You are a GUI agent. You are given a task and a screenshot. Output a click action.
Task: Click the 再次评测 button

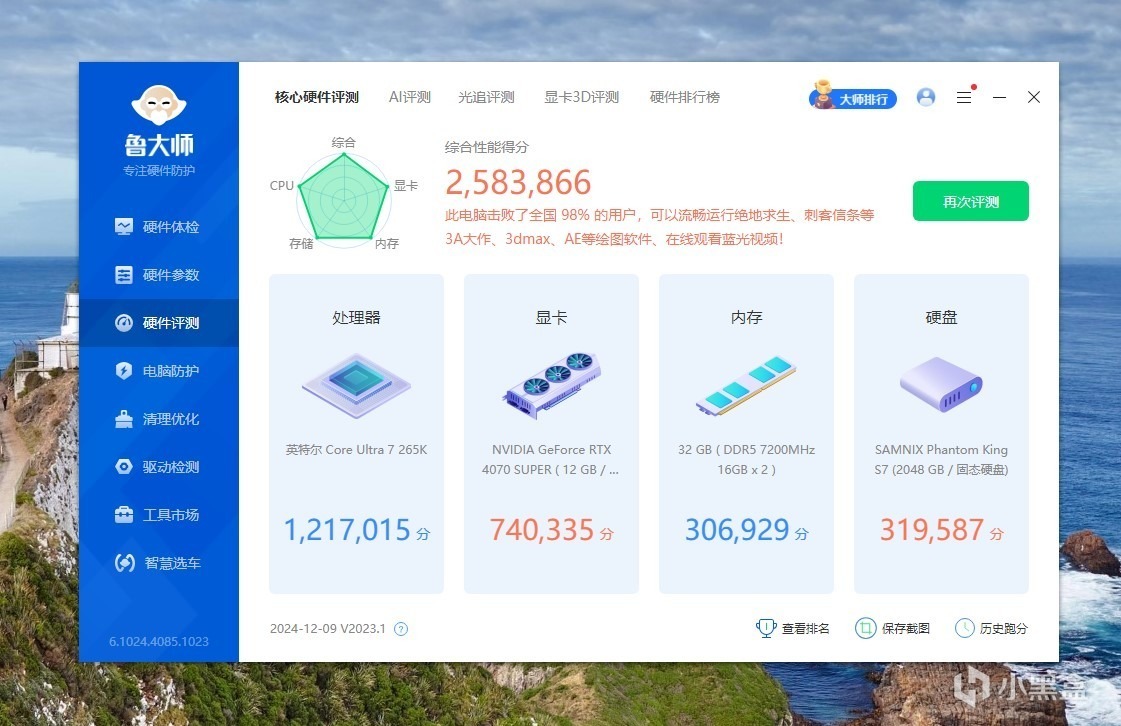[970, 202]
